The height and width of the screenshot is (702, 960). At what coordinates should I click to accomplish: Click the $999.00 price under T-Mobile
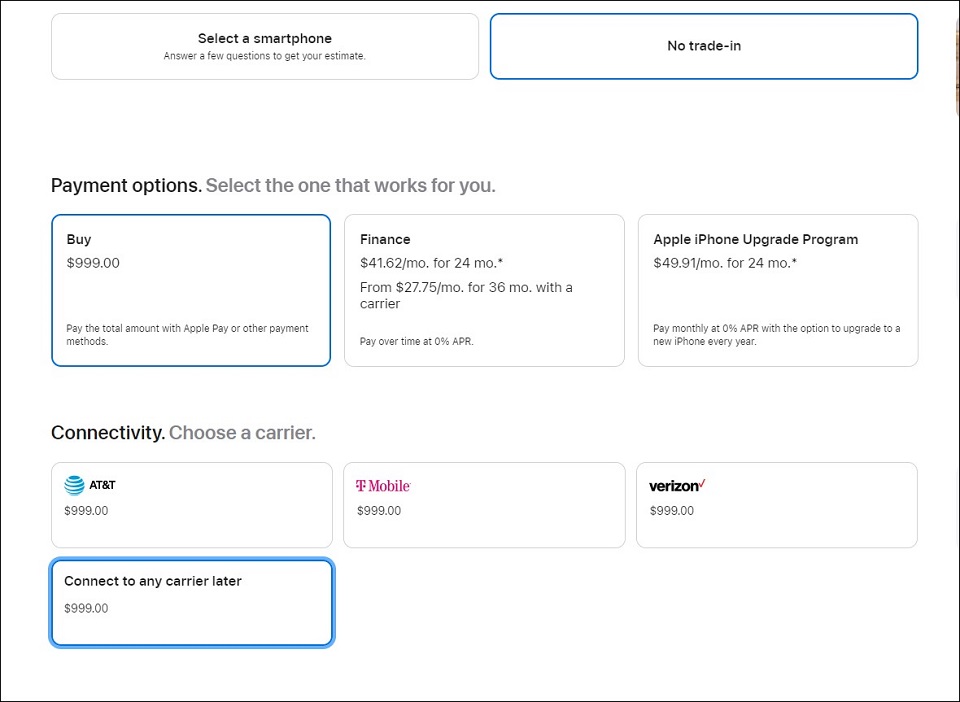[379, 511]
